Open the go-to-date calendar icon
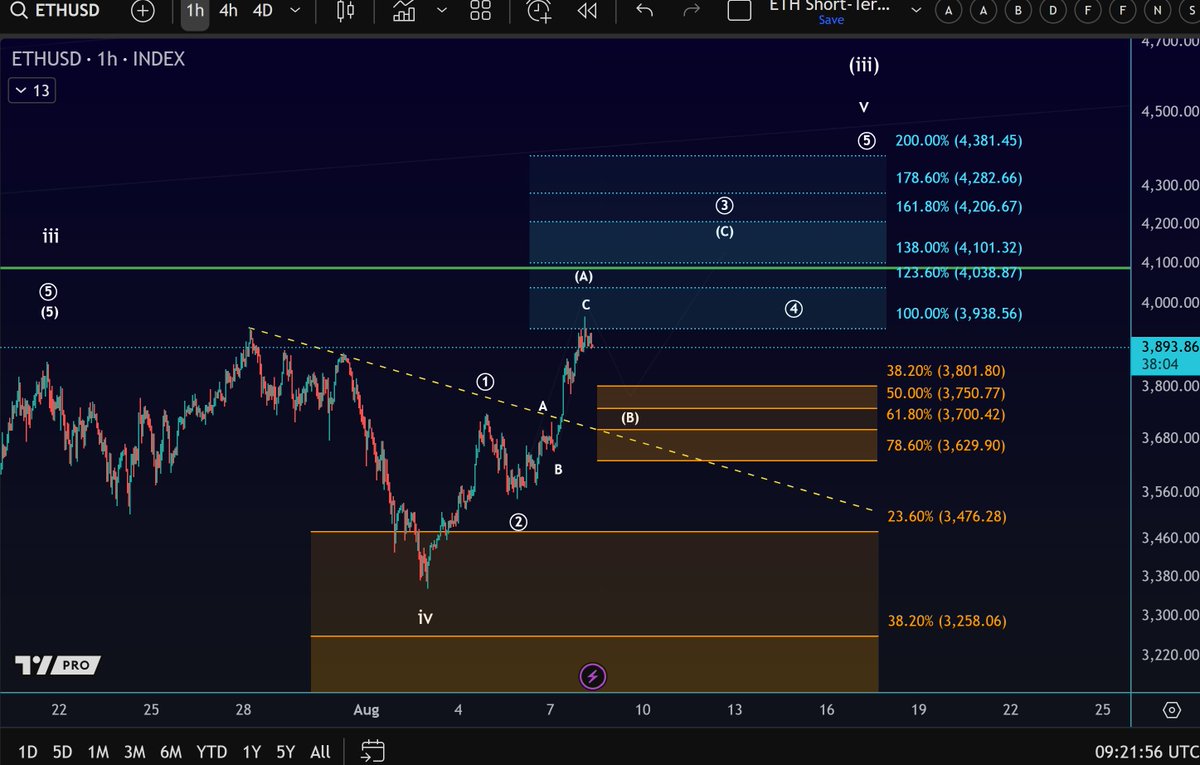The width and height of the screenshot is (1200, 765). click(371, 751)
